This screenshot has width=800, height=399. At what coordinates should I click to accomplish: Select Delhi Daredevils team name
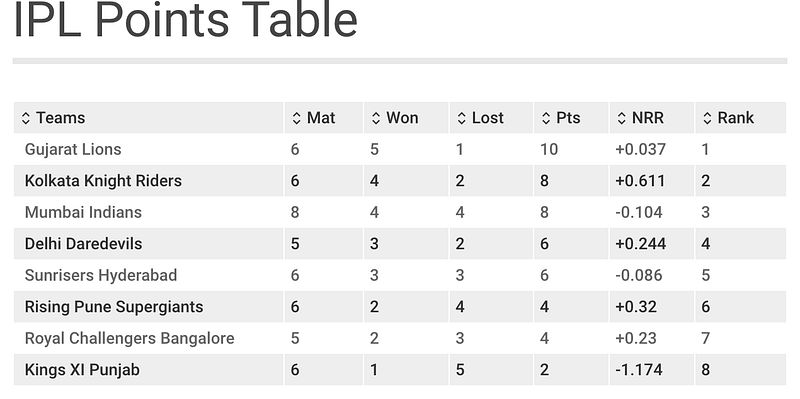(x=84, y=244)
